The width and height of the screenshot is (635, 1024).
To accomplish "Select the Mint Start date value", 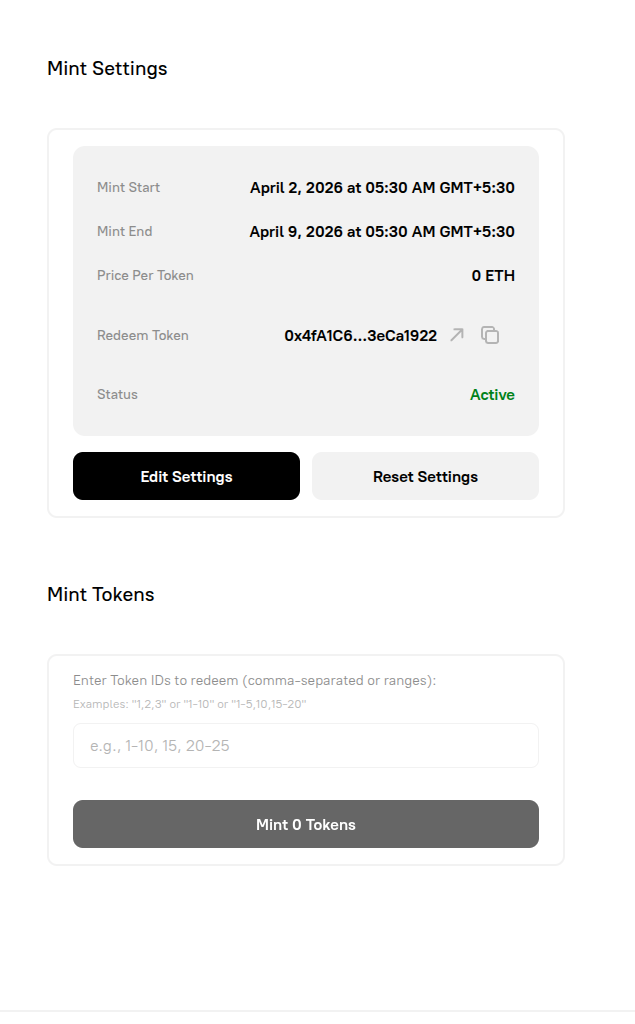I will 382,187.
